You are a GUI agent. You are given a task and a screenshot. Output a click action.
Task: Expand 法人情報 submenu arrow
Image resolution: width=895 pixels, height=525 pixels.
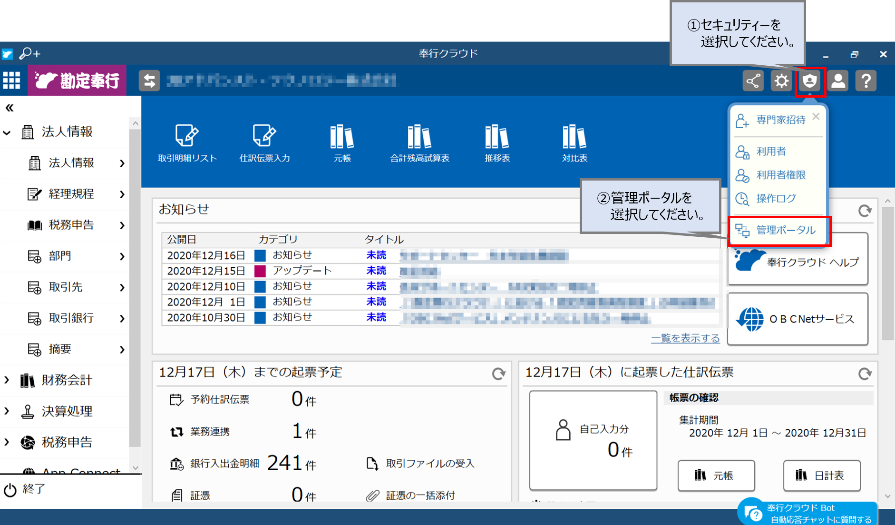(122, 163)
